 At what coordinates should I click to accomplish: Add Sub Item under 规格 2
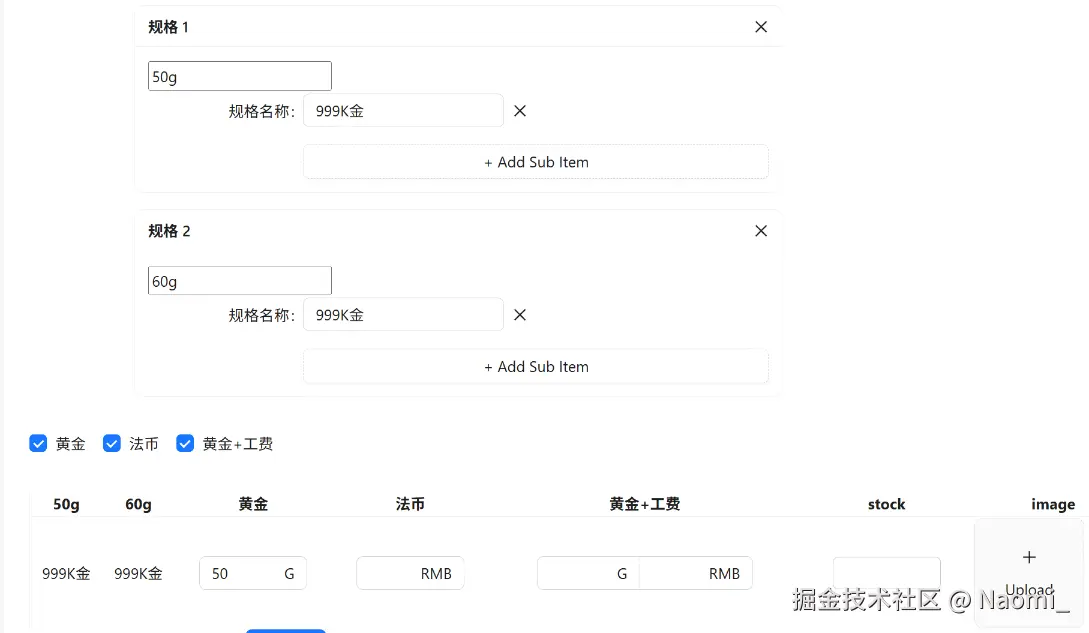(x=535, y=366)
